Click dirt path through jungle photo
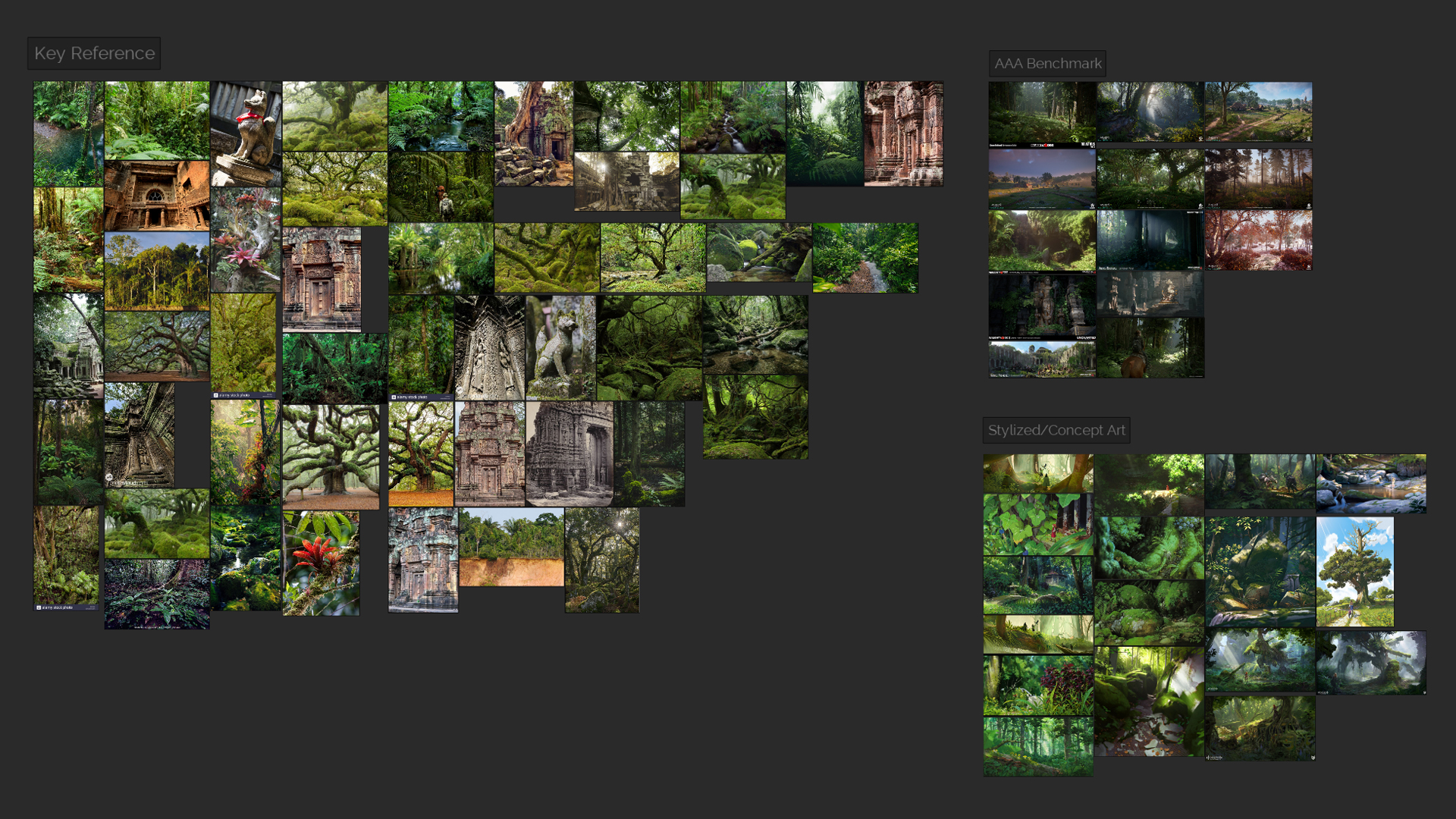The image size is (1456, 819). click(864, 258)
